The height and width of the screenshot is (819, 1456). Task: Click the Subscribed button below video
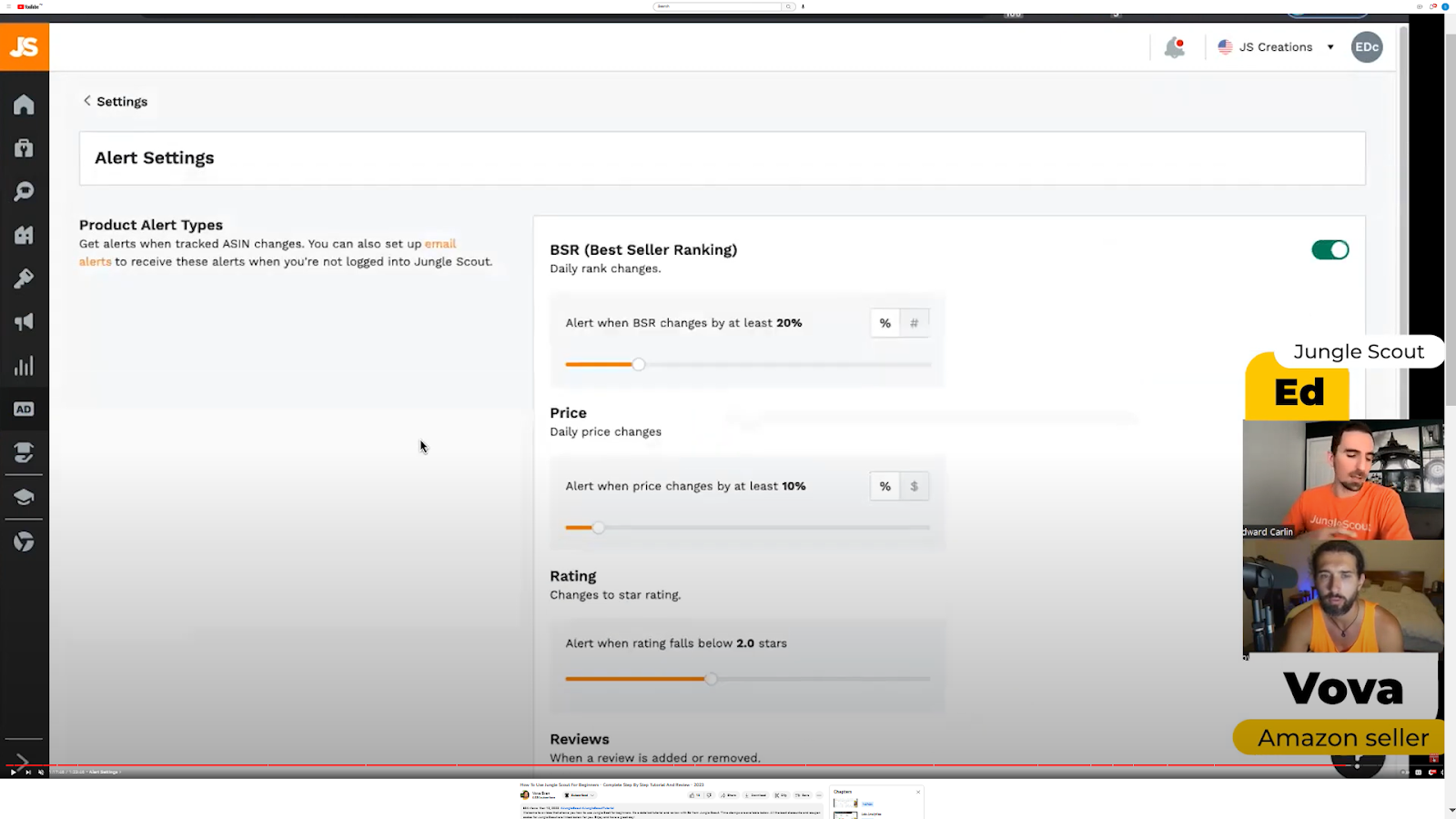pyautogui.click(x=579, y=795)
